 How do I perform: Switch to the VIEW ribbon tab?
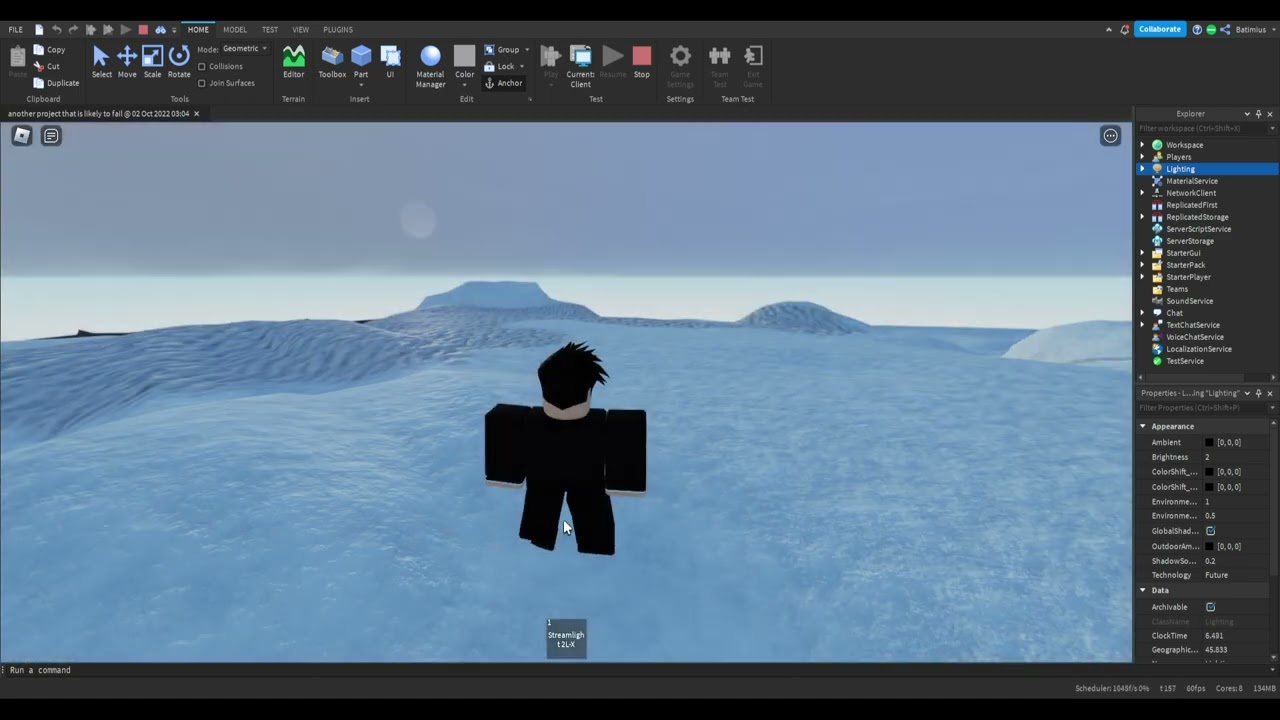pos(301,29)
